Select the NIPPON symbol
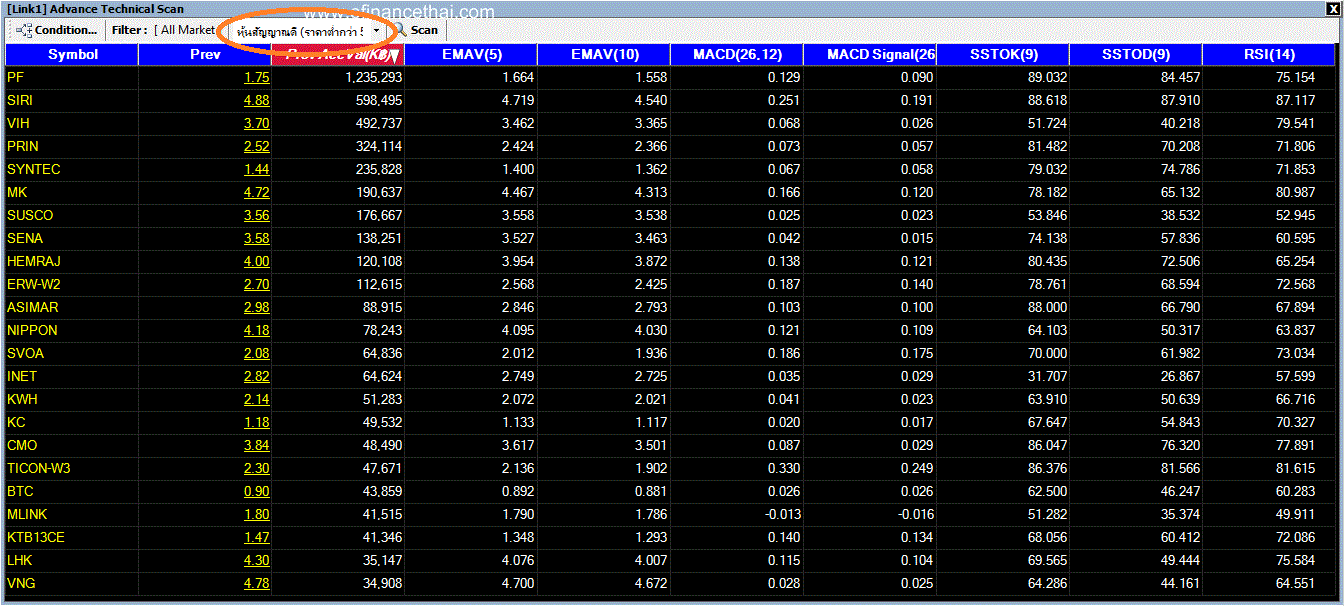1344x606 pixels. pos(32,330)
